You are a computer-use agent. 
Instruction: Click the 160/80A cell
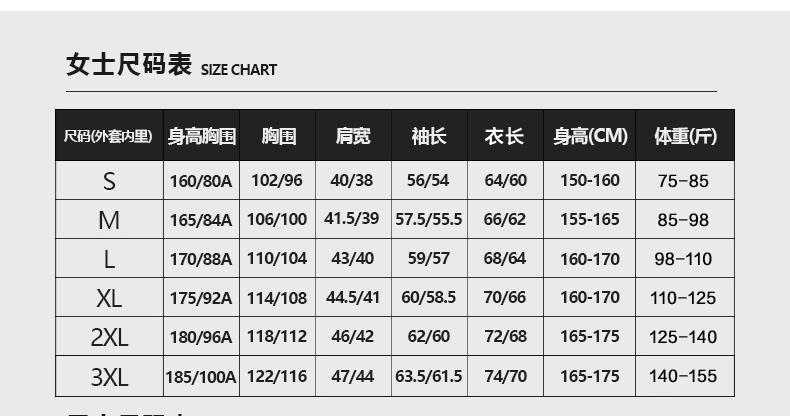201,181
